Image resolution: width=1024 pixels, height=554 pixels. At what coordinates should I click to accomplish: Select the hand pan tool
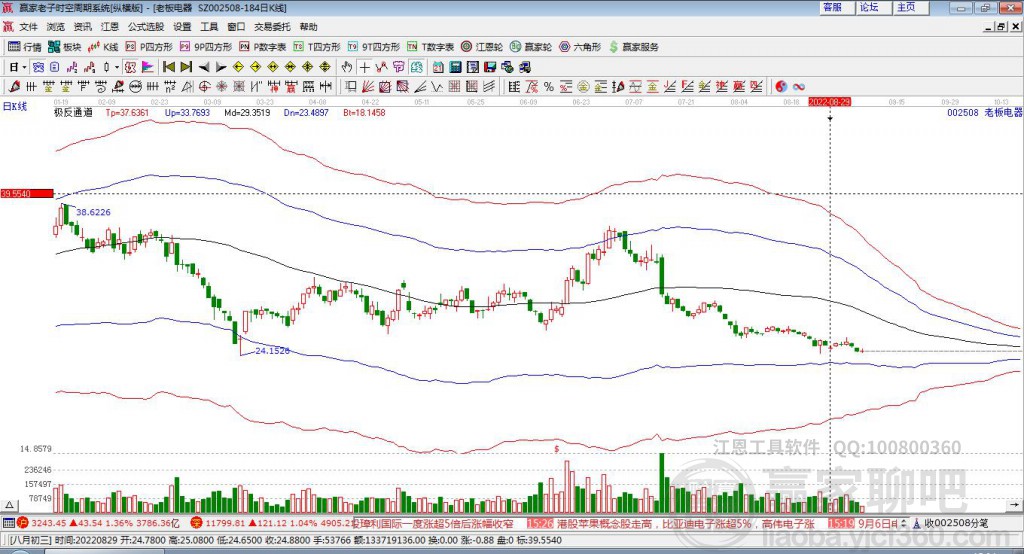[347, 67]
